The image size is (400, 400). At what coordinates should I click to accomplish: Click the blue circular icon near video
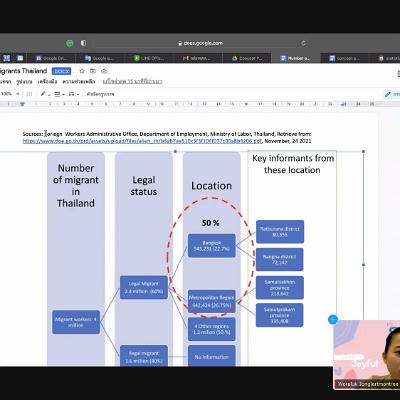click(333, 319)
